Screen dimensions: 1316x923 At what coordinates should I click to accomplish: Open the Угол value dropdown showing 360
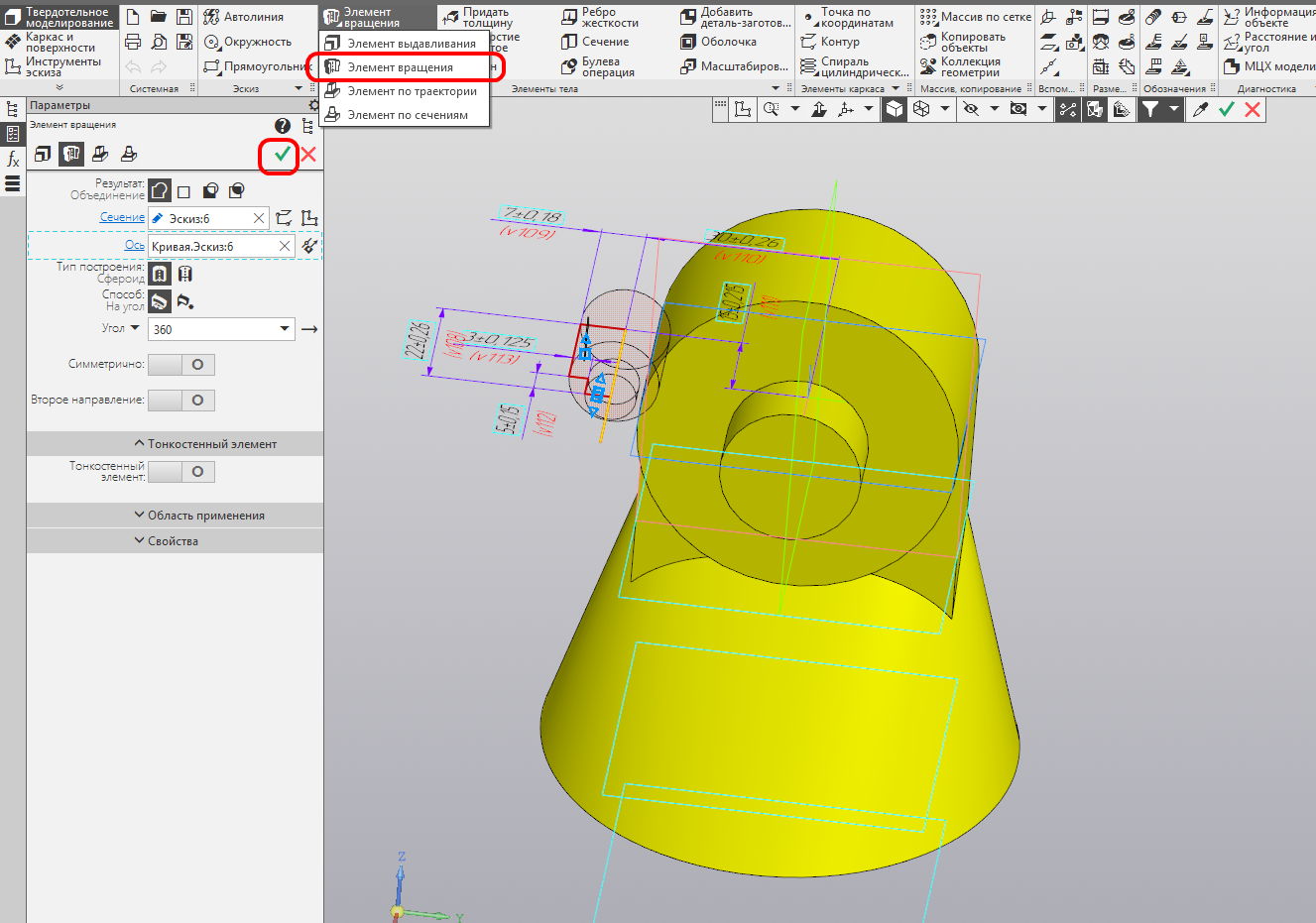[285, 329]
